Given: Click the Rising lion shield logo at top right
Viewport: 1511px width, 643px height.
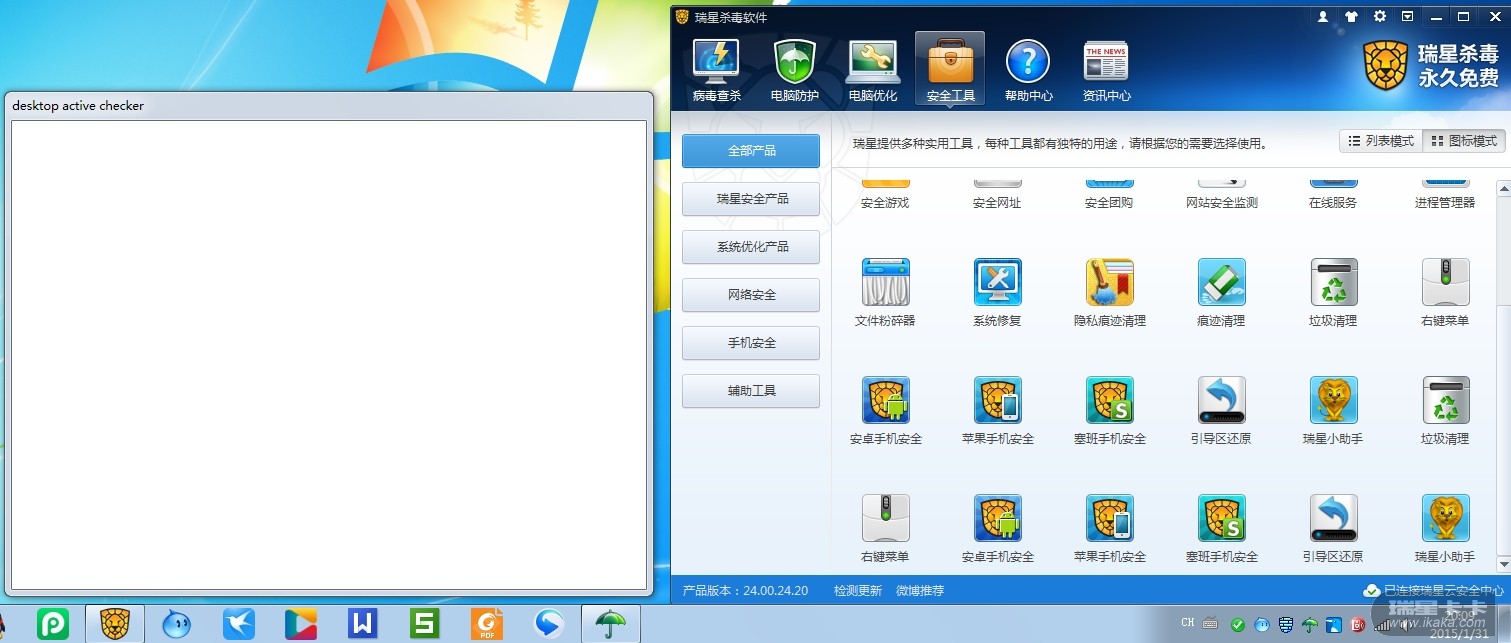Looking at the screenshot, I should coord(1386,66).
